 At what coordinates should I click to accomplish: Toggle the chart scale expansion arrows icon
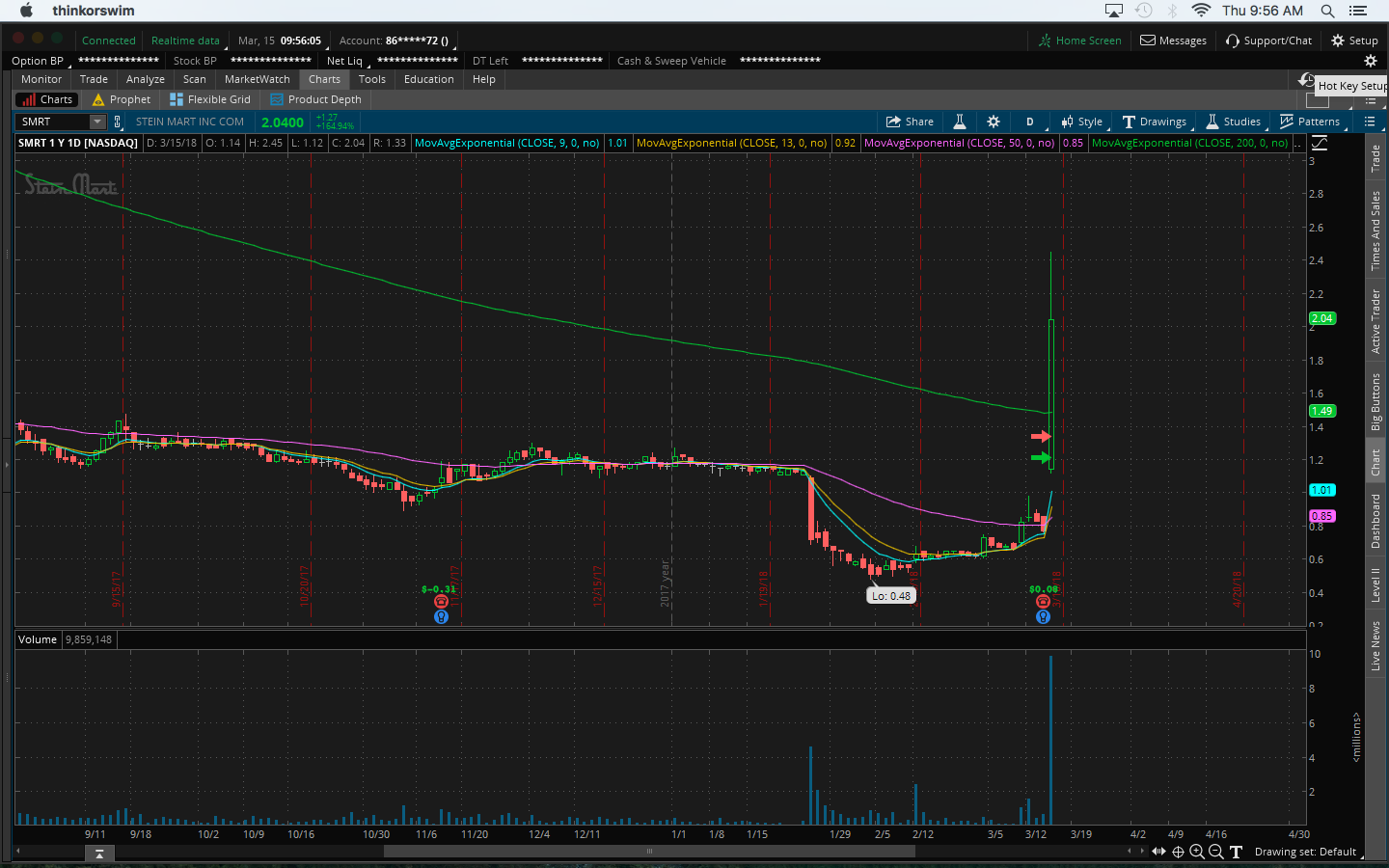coord(1158,852)
